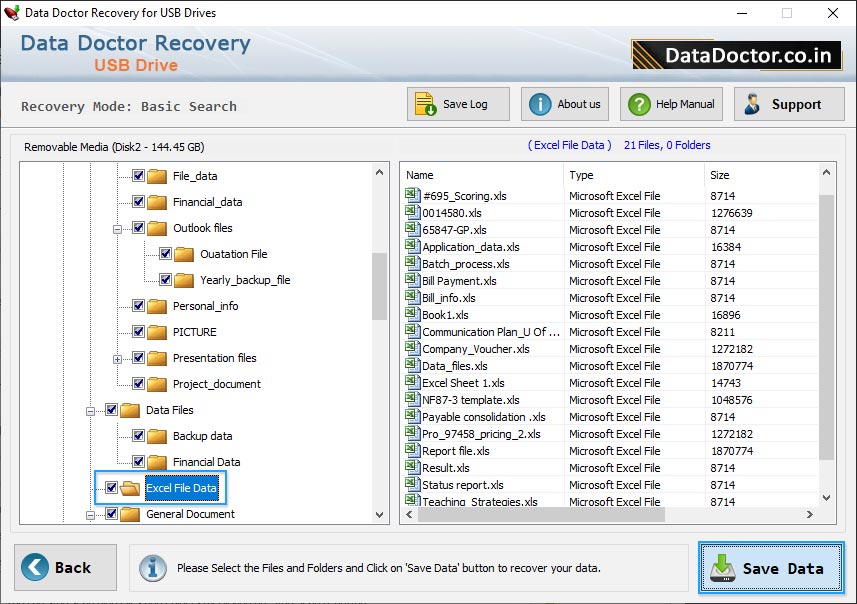Image resolution: width=857 pixels, height=604 pixels.
Task: Sort files by Size column header
Action: 758,175
